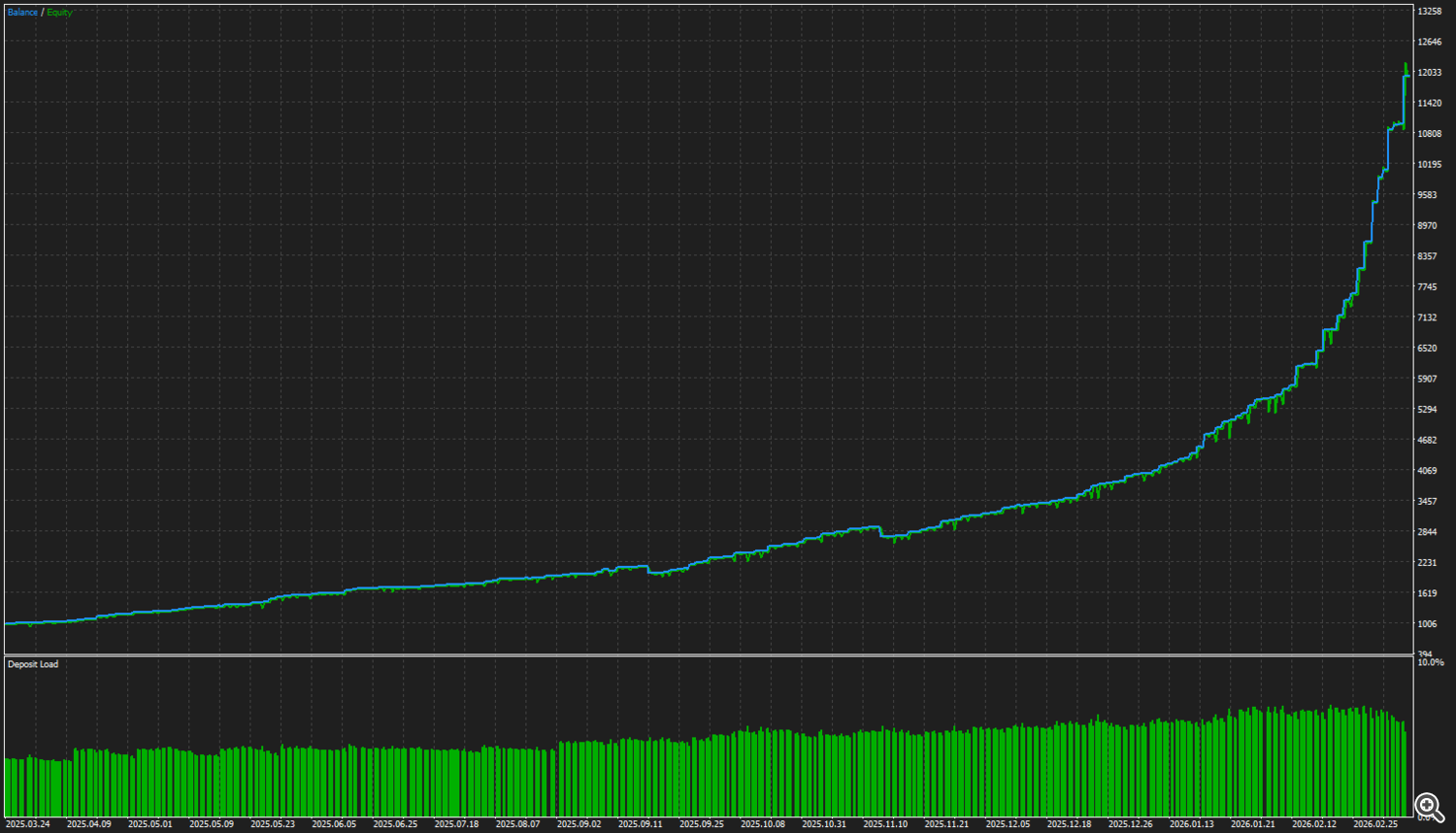Click the 4682 axis value
Image resolution: width=1456 pixels, height=833 pixels.
[1427, 440]
